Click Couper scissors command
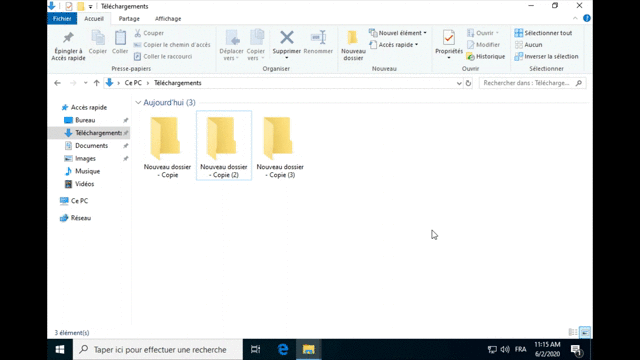This screenshot has width=640, height=360. click(x=149, y=33)
